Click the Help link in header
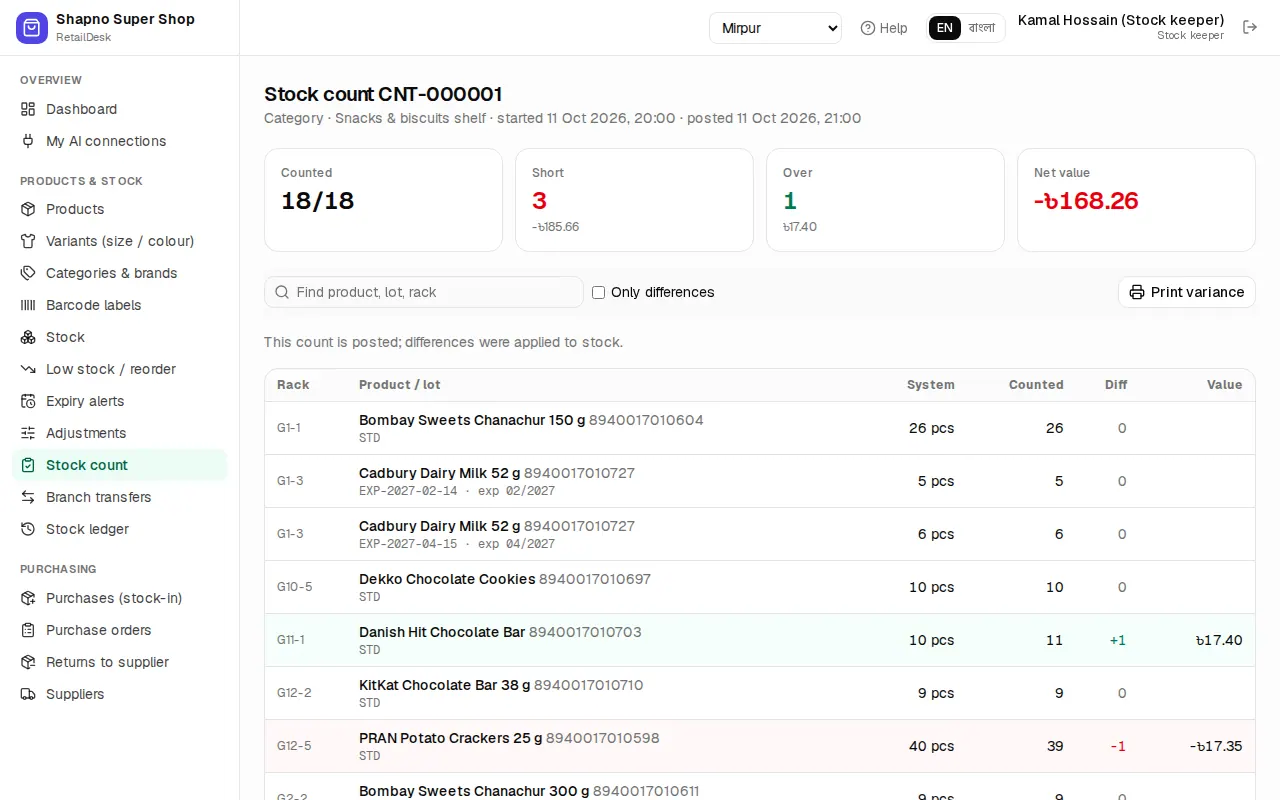 click(884, 28)
